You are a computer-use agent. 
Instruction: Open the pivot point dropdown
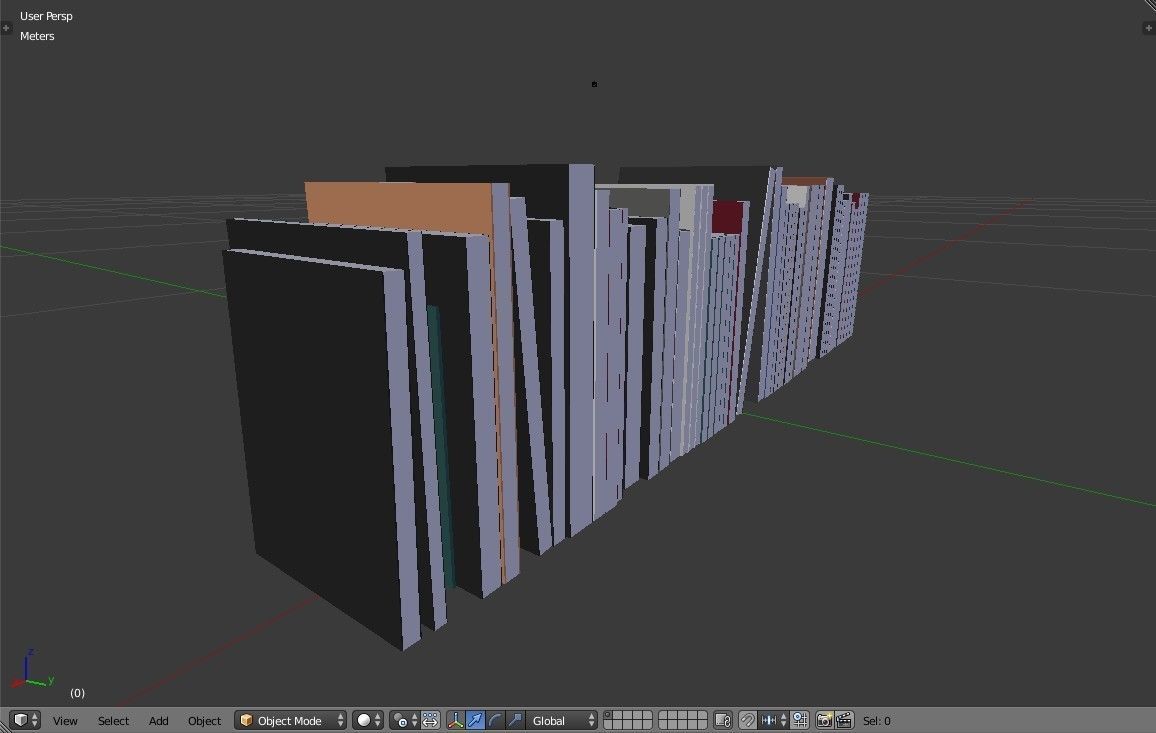click(x=404, y=720)
